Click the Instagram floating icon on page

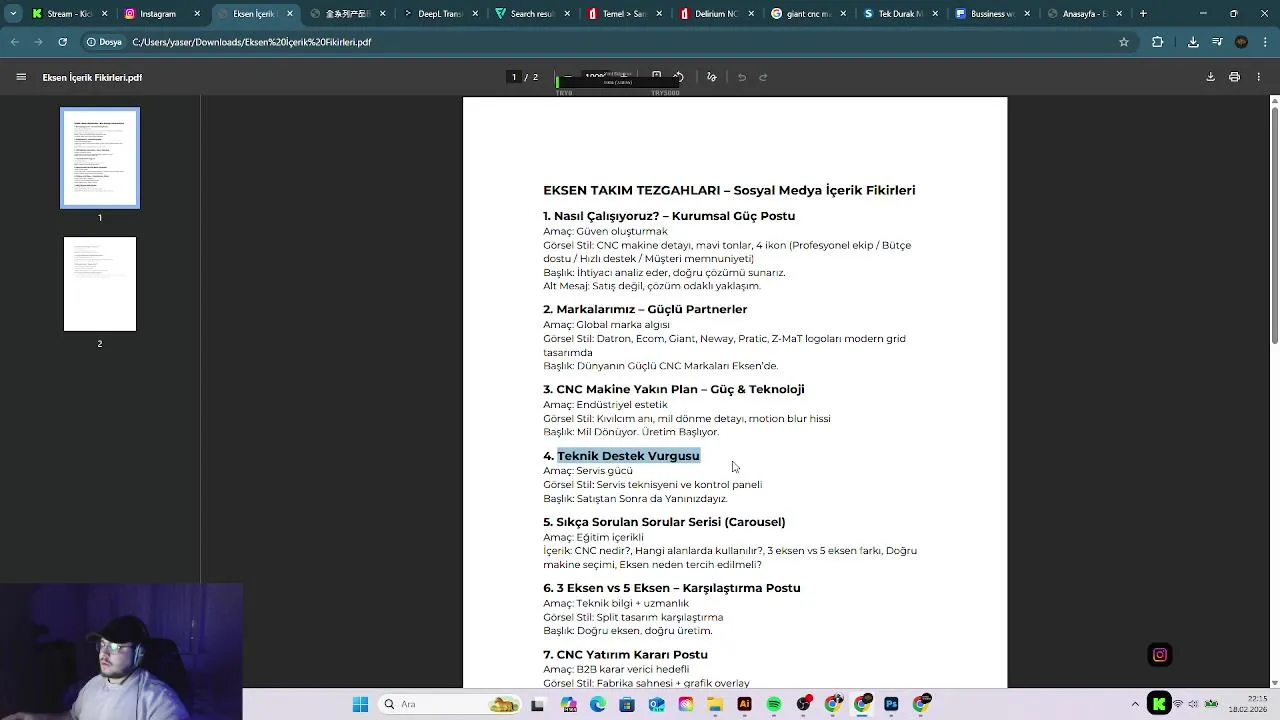(1160, 655)
